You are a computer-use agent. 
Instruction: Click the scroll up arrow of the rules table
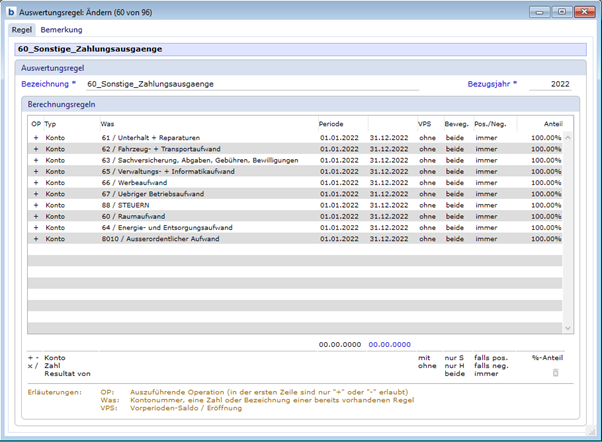tap(568, 137)
